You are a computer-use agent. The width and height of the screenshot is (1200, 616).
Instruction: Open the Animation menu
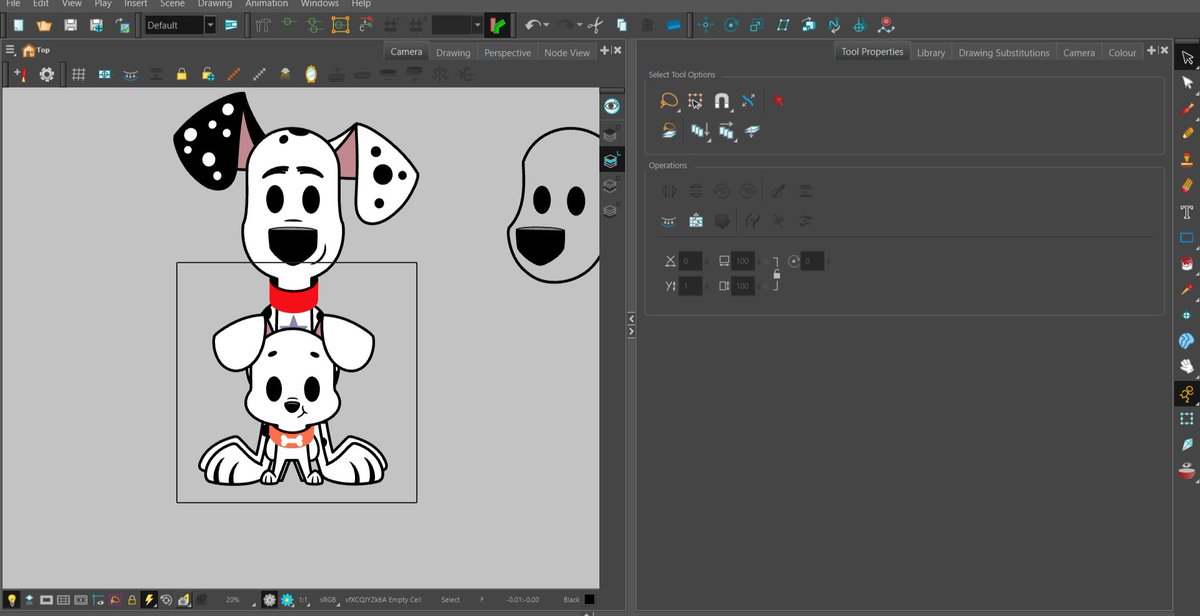[x=266, y=4]
